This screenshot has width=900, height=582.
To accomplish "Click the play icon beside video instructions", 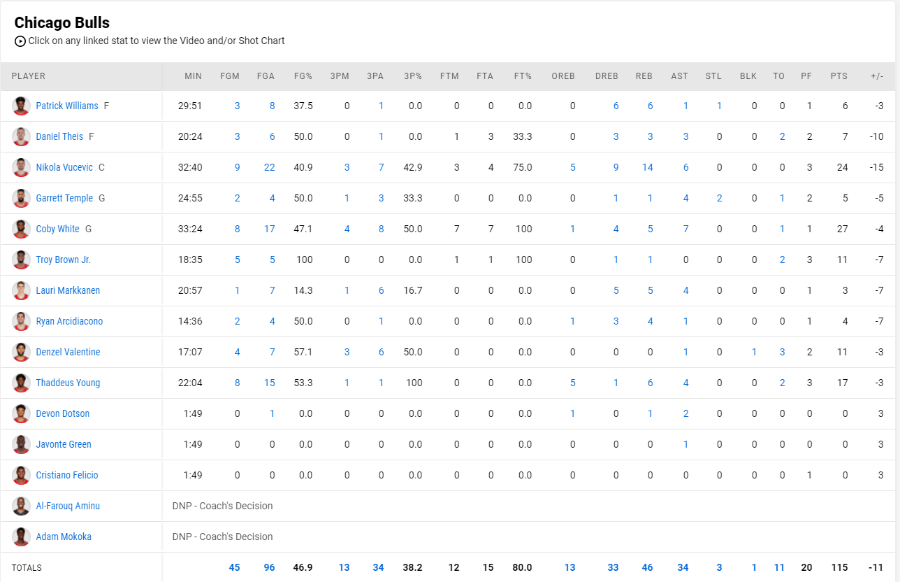I will [20, 41].
